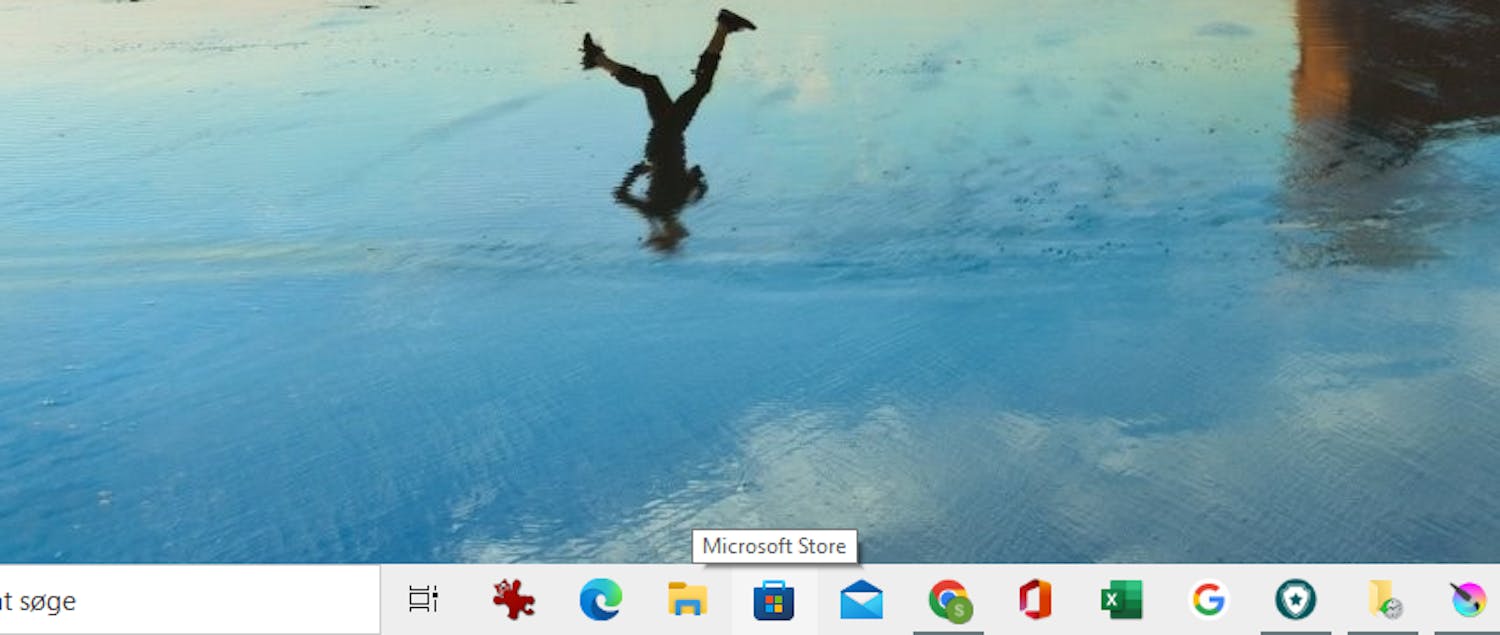The image size is (1500, 635).
Task: Launch Microsoft Edge from the taskbar
Action: point(600,600)
